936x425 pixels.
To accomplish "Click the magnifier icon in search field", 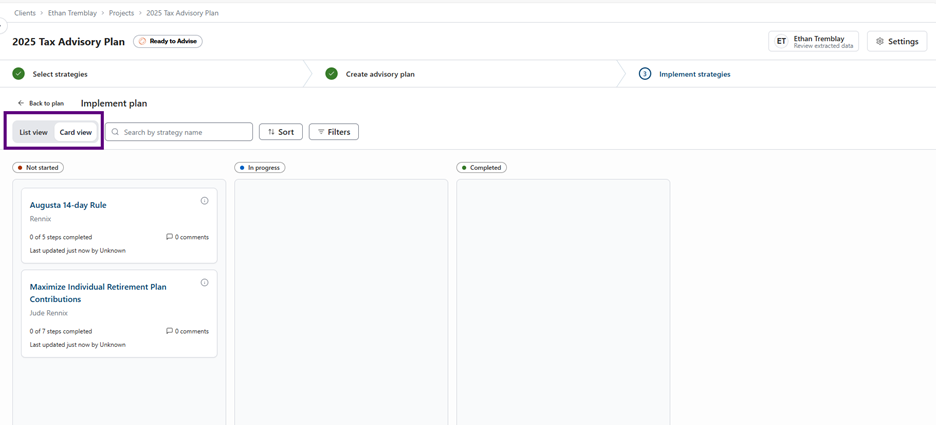I will (115, 132).
